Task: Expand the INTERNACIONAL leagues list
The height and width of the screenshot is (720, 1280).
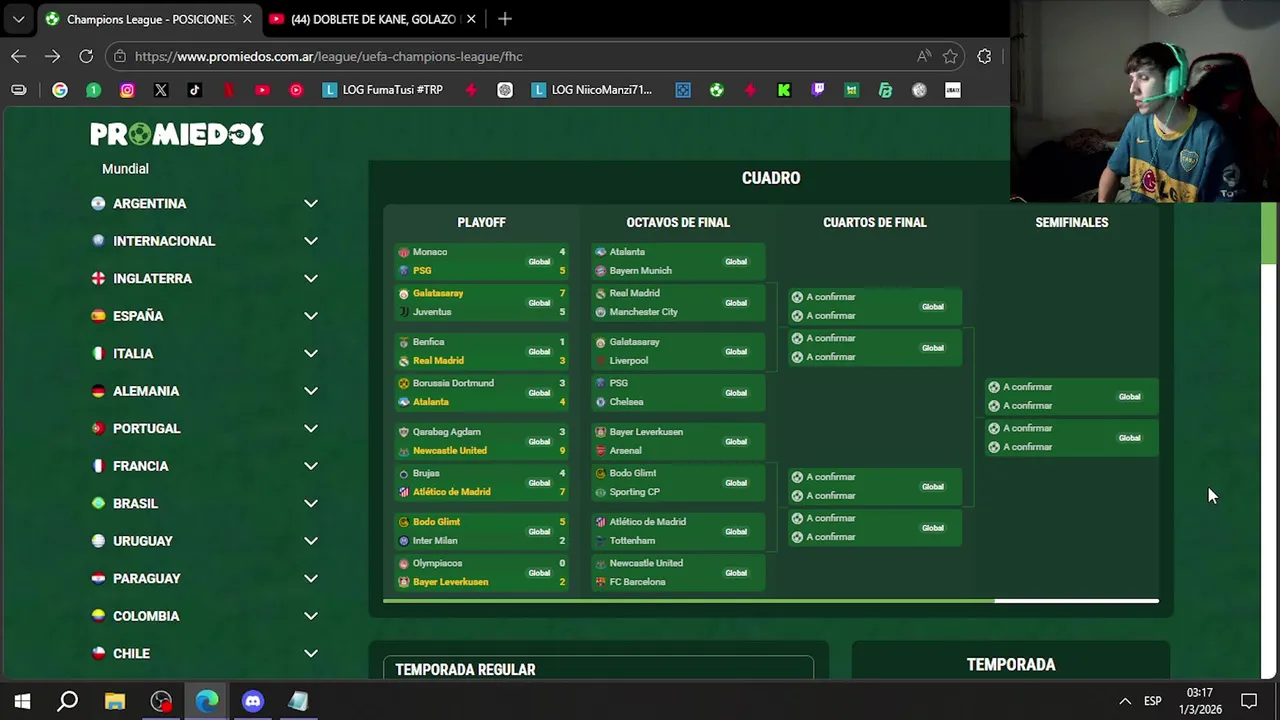Action: click(x=311, y=241)
